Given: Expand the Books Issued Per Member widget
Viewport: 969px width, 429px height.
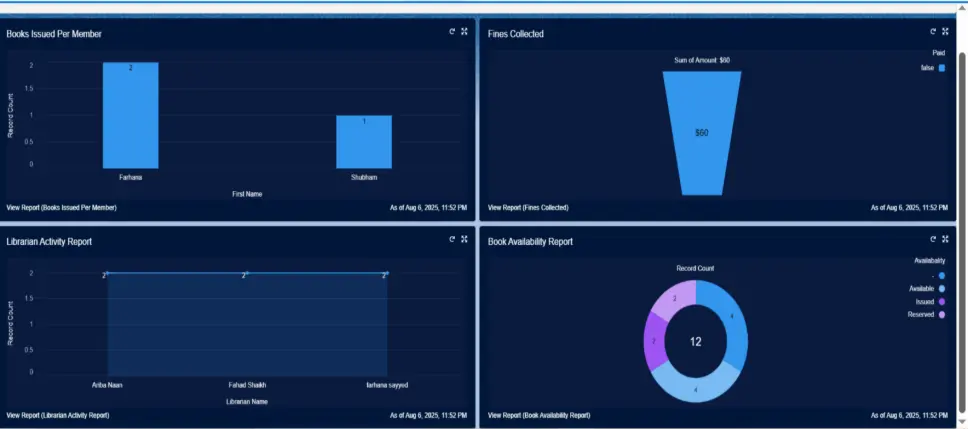Looking at the screenshot, I should click(465, 32).
